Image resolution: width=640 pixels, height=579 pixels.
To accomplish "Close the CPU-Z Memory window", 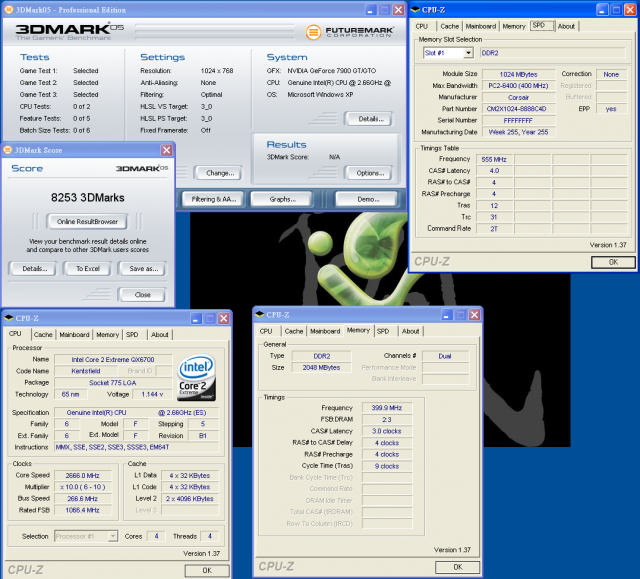I will point(474,315).
